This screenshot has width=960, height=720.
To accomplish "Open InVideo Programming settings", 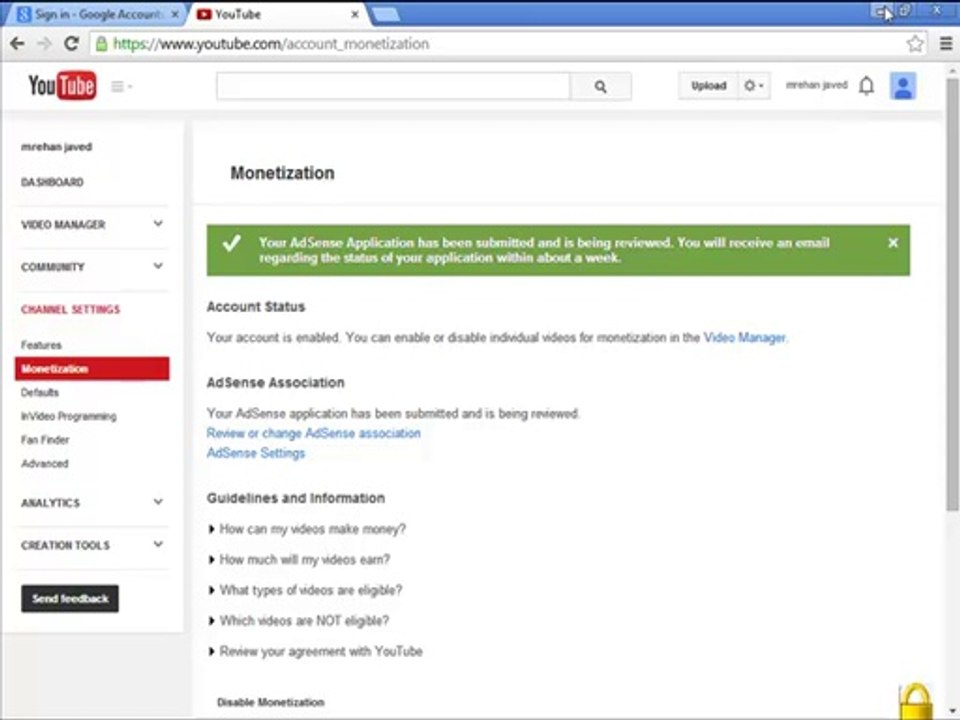I will pos(69,416).
